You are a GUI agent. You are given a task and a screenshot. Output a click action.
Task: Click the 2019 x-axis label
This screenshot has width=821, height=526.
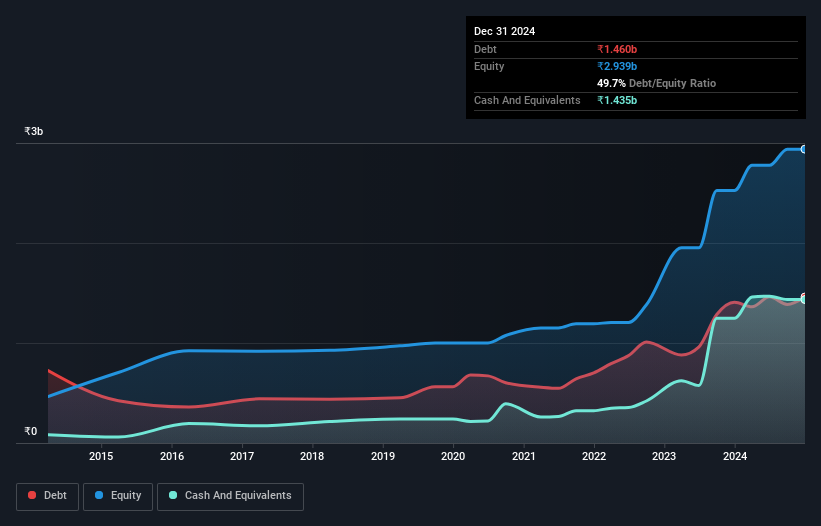coord(383,456)
